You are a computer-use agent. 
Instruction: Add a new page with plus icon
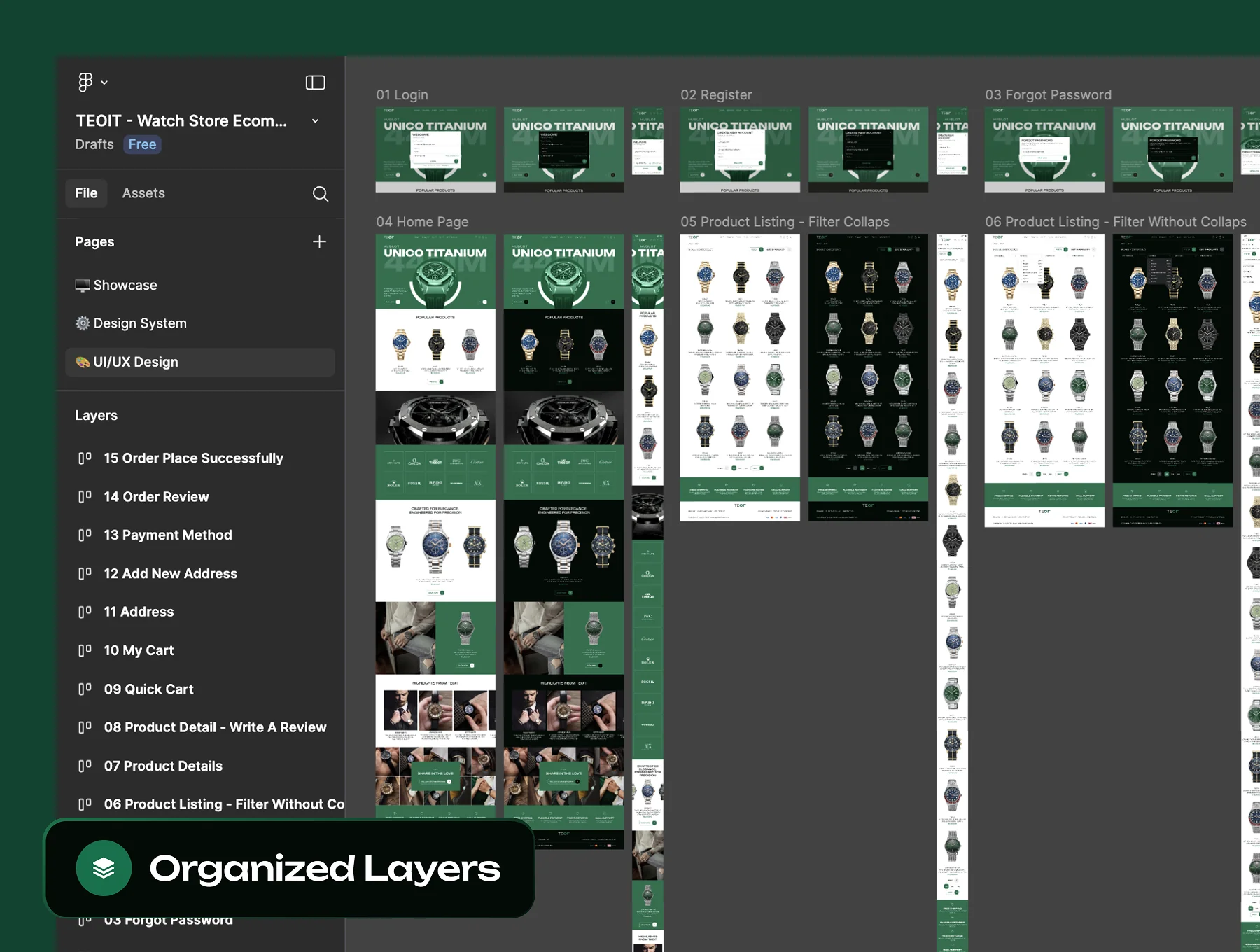coord(319,241)
